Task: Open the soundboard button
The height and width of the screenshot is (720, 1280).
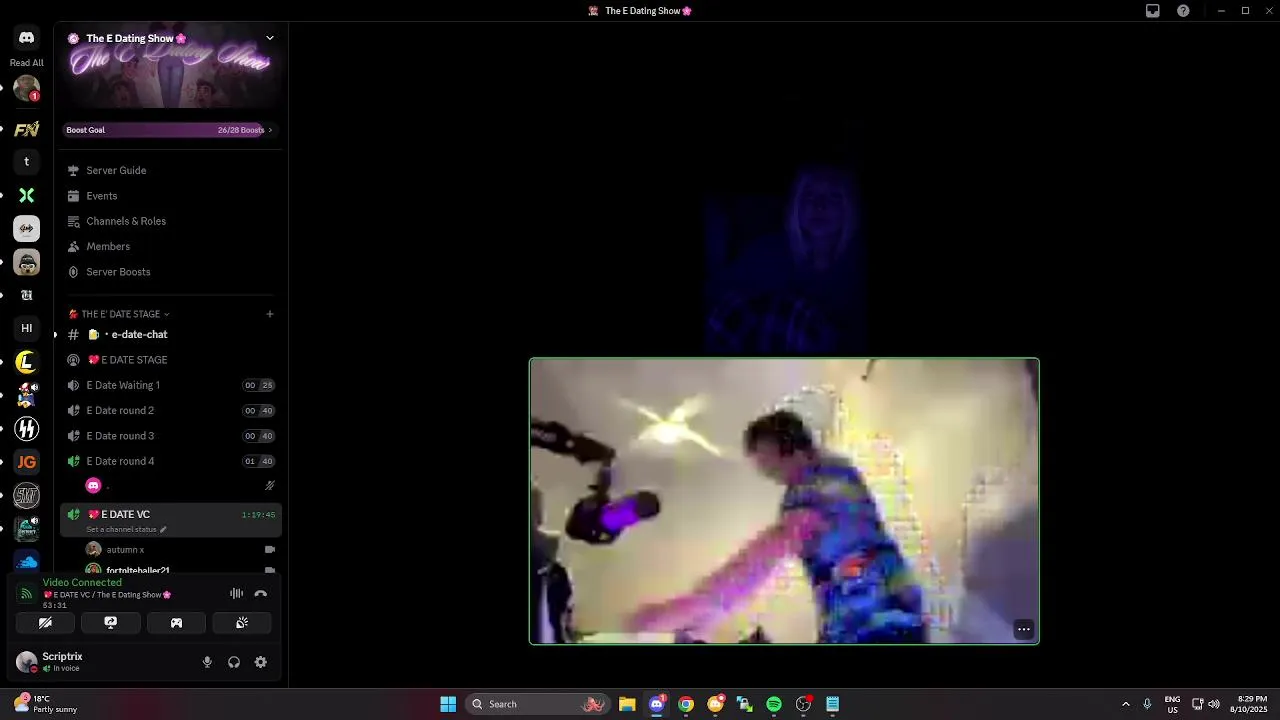Action: (241, 622)
